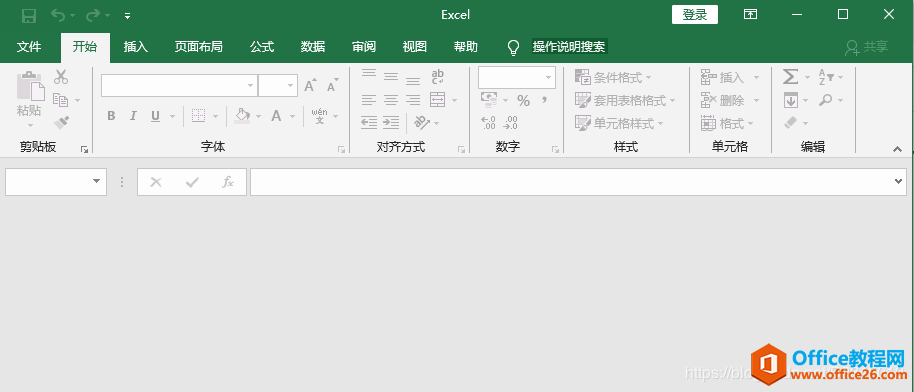Screen dimensions: 914x392
Task: Click the Comma Style icon
Action: point(544,100)
